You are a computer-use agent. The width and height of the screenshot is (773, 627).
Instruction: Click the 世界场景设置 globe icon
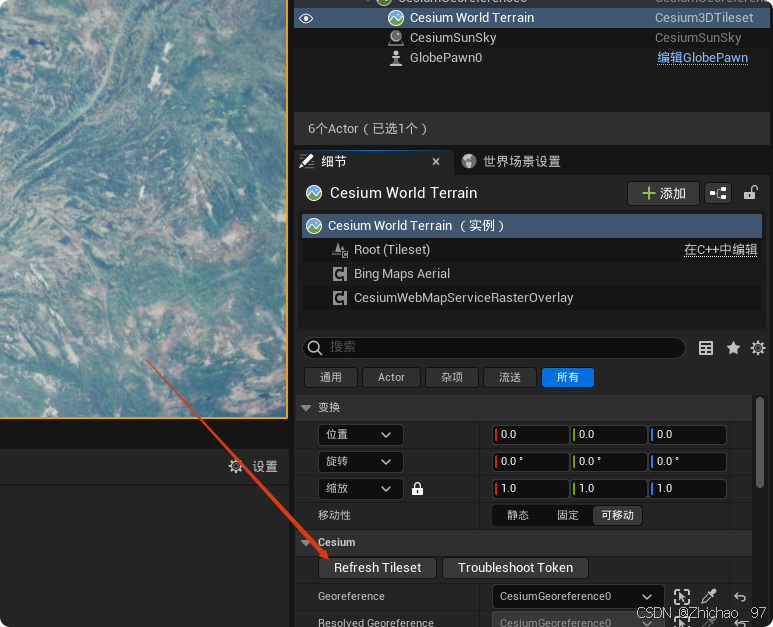click(x=469, y=161)
